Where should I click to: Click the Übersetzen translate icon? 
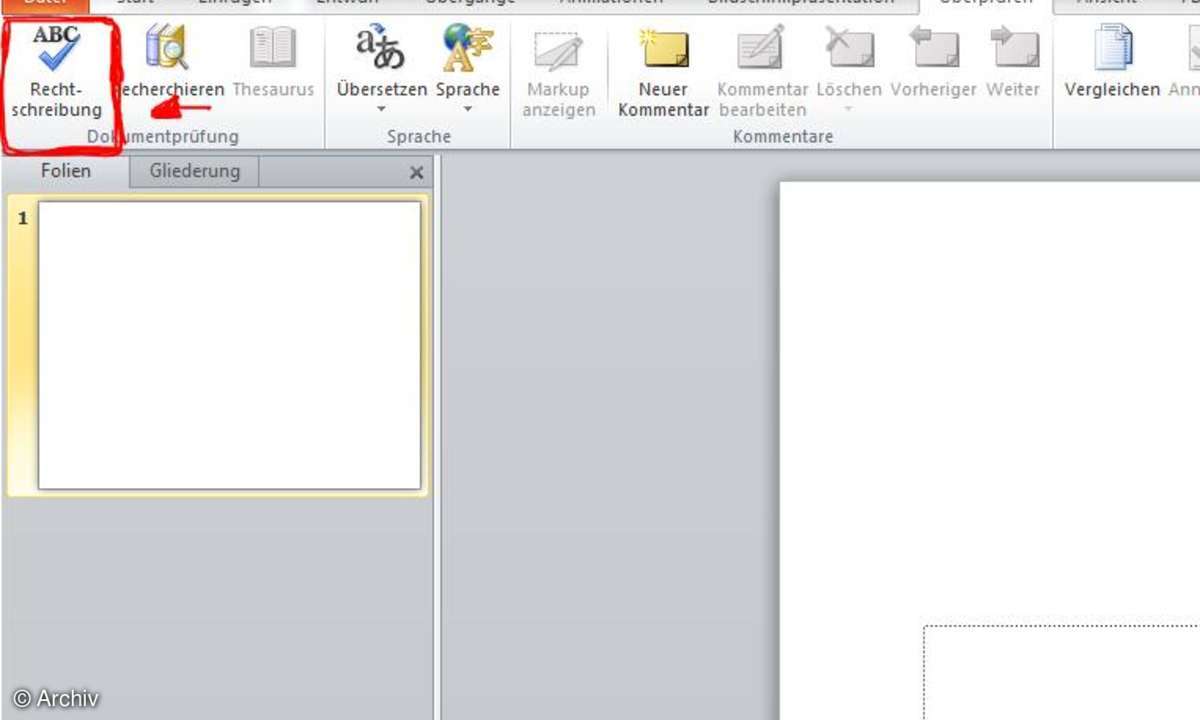[x=381, y=48]
